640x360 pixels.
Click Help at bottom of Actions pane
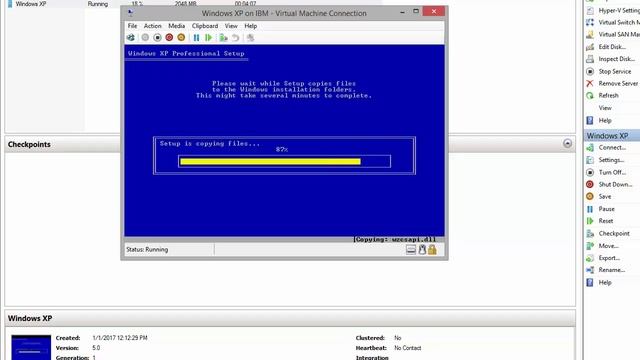click(605, 282)
